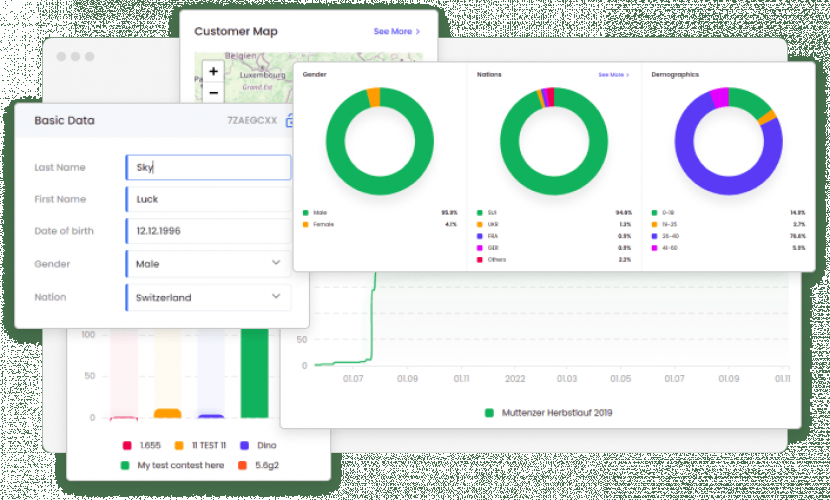
Task: Edit the Date of birth field
Action: pyautogui.click(x=209, y=231)
